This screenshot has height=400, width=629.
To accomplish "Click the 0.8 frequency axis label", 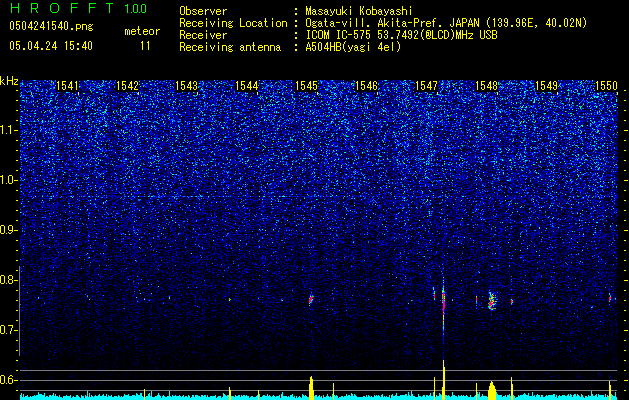I will [x=8, y=280].
